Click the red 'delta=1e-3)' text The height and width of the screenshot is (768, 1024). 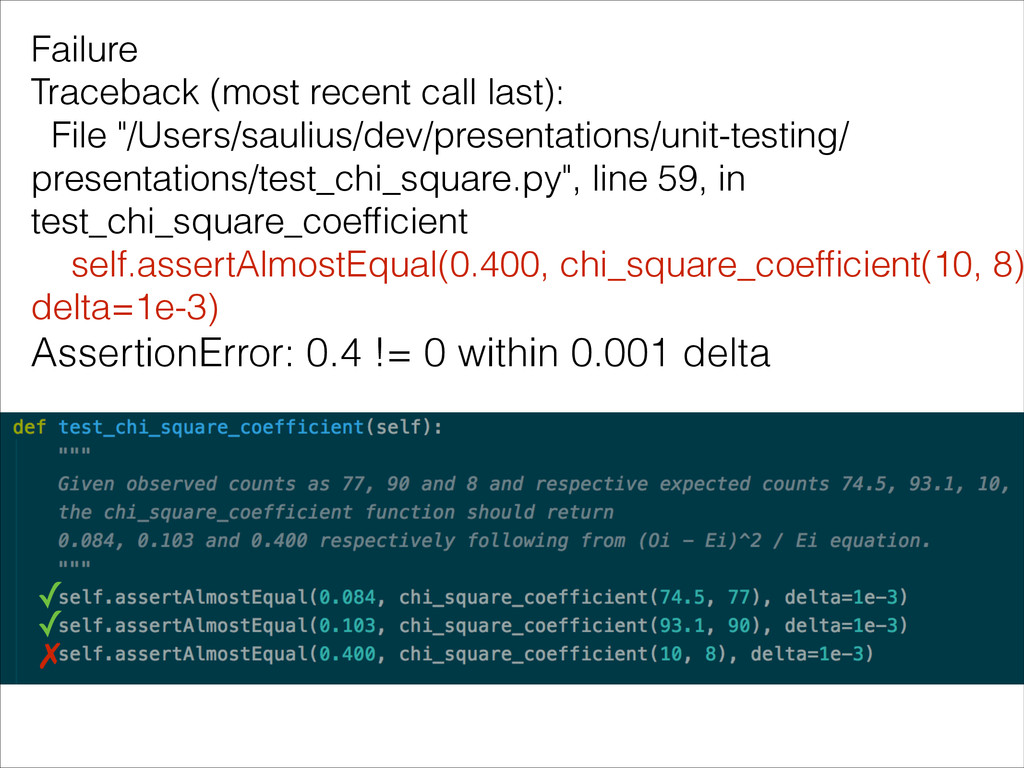(x=125, y=308)
